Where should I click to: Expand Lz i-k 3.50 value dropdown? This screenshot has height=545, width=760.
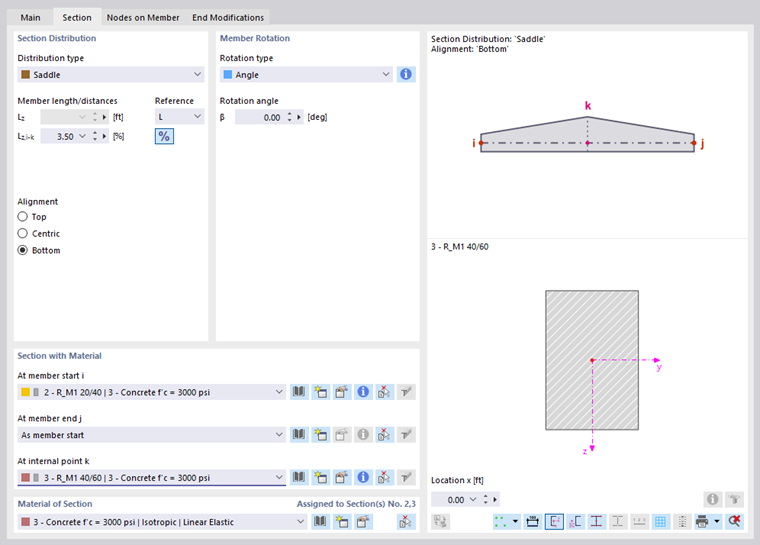(x=82, y=136)
